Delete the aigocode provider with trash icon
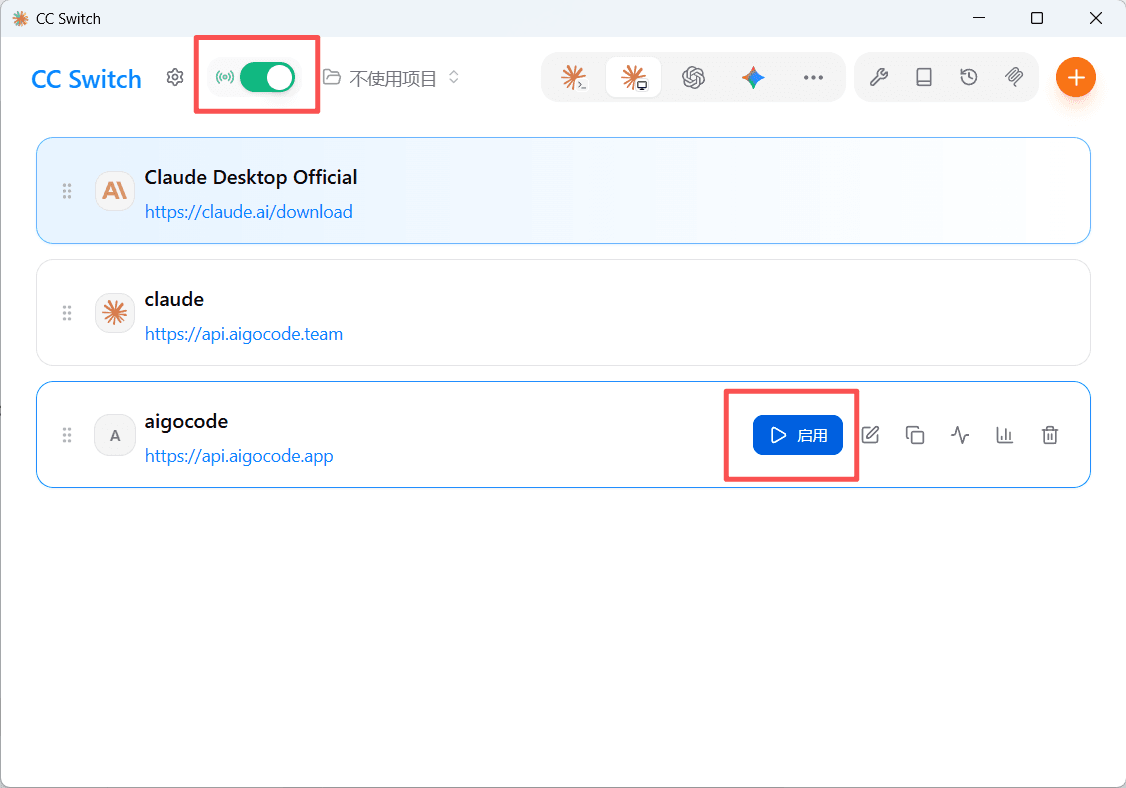The width and height of the screenshot is (1126, 788). click(x=1050, y=435)
